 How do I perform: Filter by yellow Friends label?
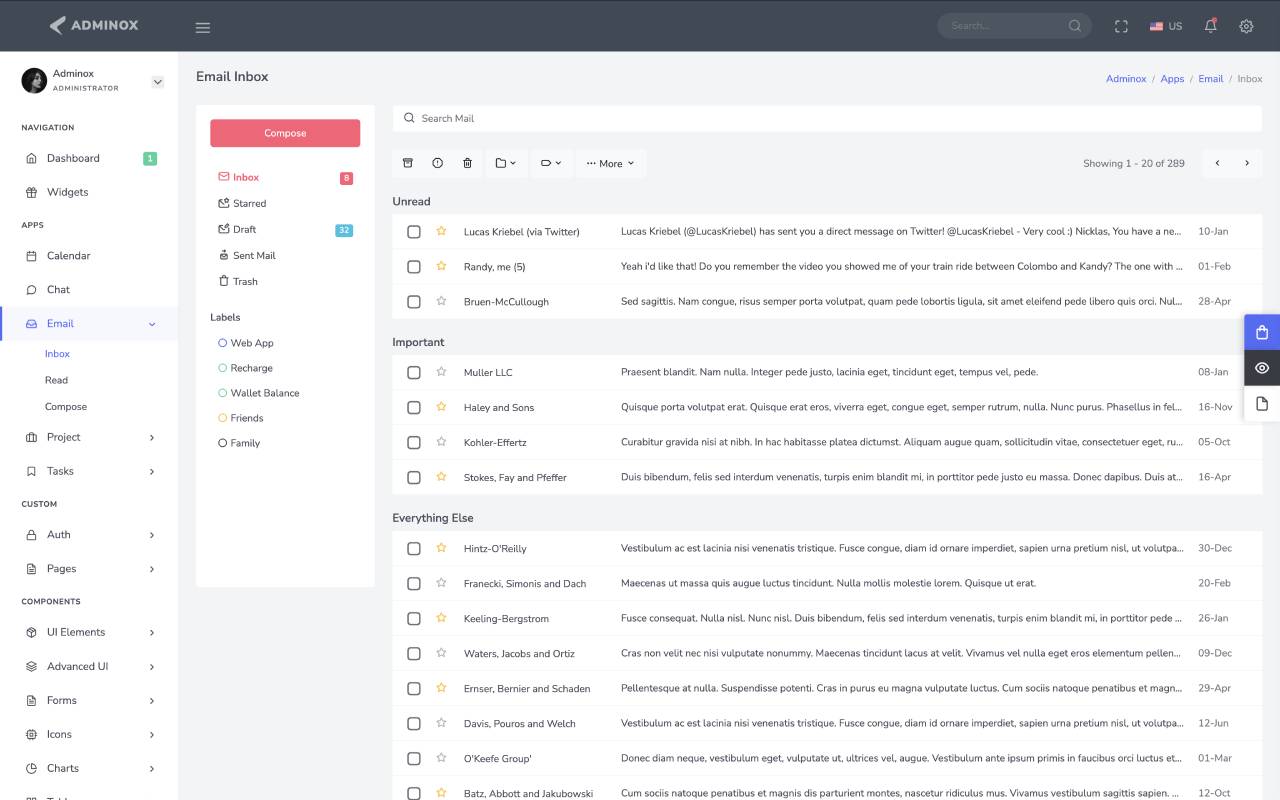click(240, 418)
